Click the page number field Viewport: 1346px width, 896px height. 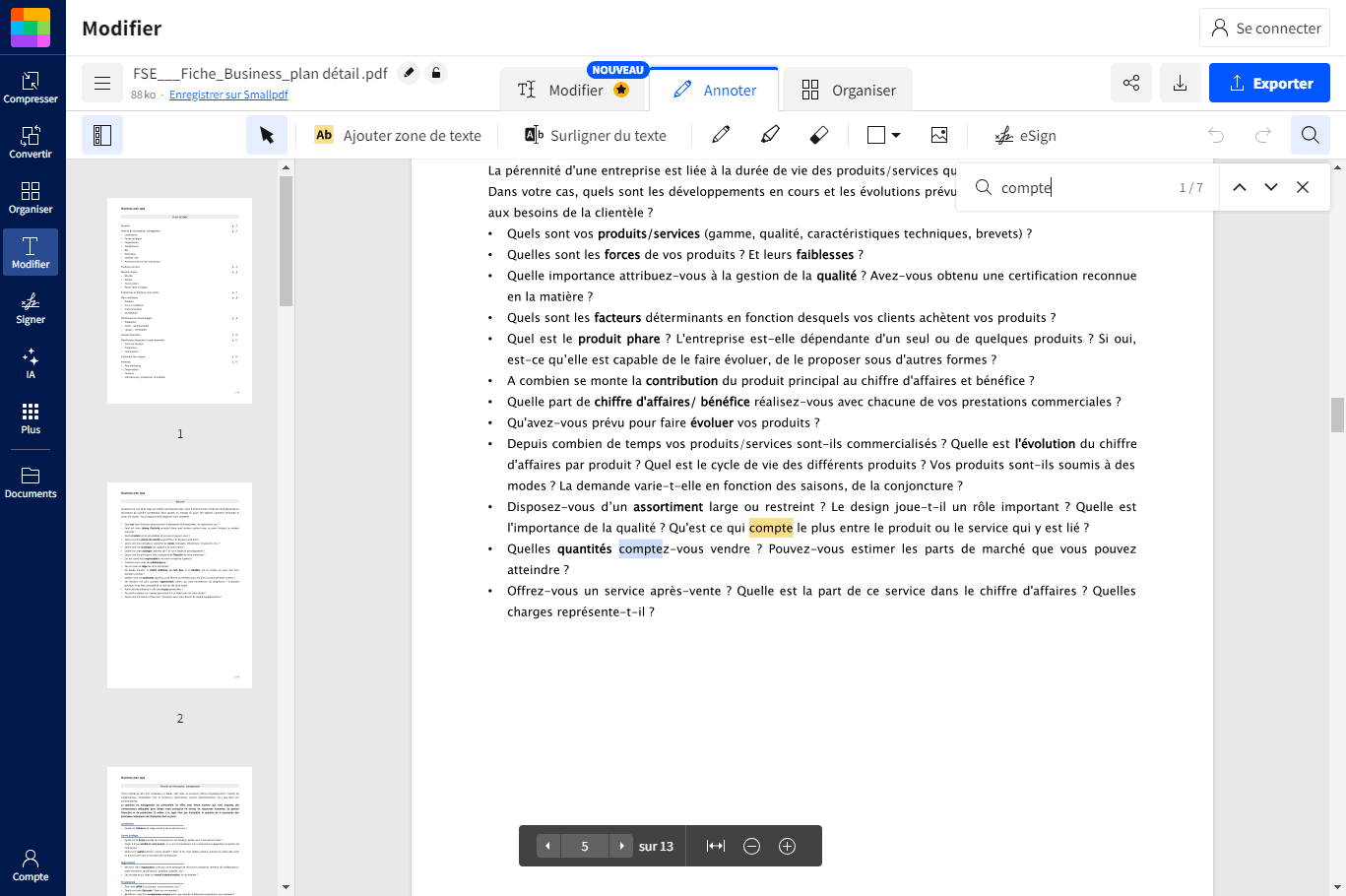coord(585,846)
